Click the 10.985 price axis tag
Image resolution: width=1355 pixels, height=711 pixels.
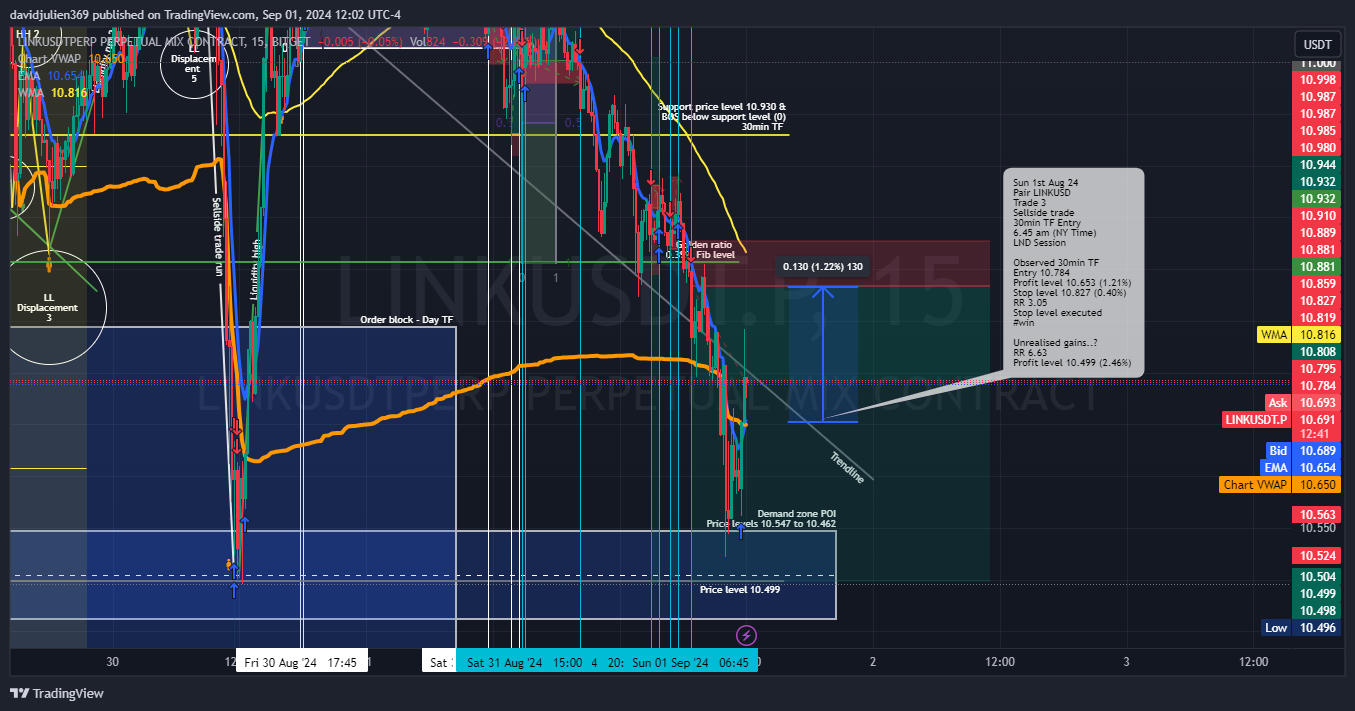1318,131
